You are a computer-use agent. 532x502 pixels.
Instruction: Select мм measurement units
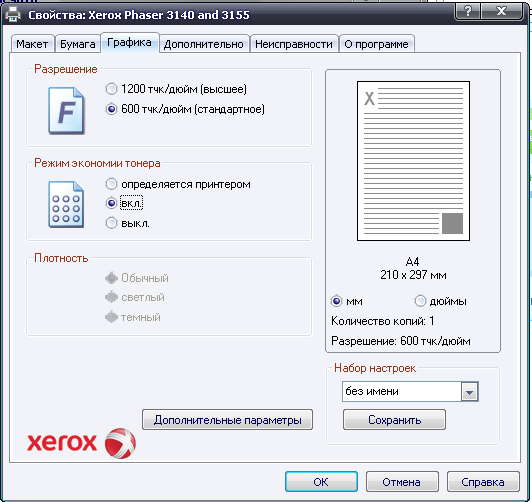[x=336, y=301]
